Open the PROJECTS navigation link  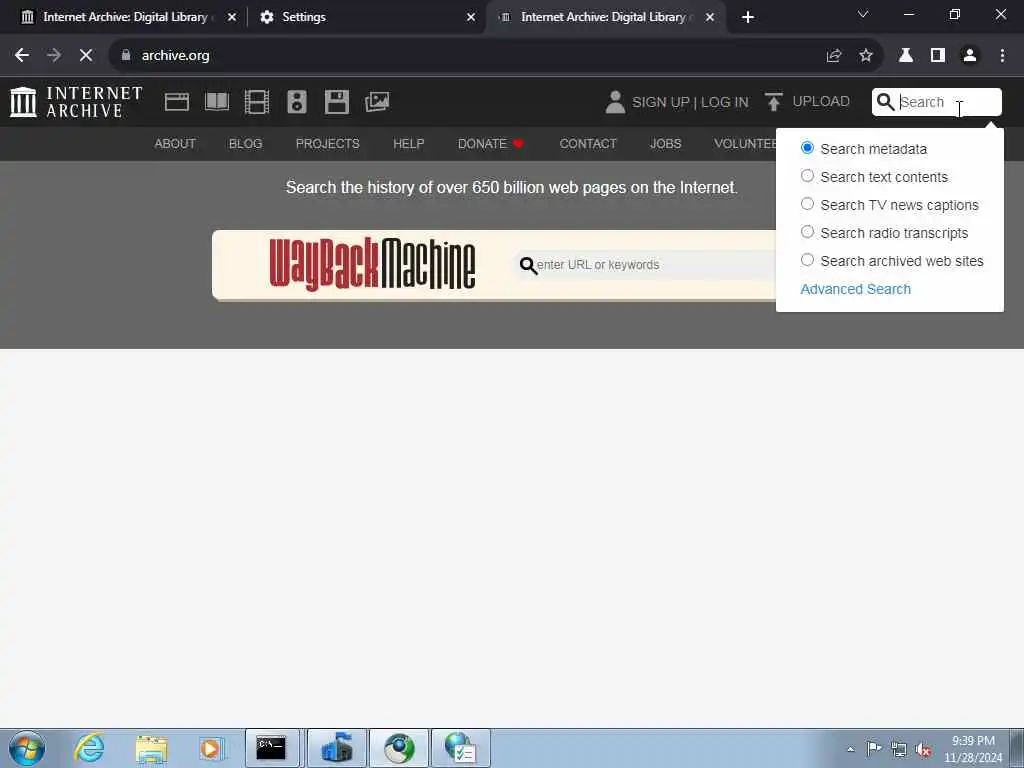pos(327,144)
